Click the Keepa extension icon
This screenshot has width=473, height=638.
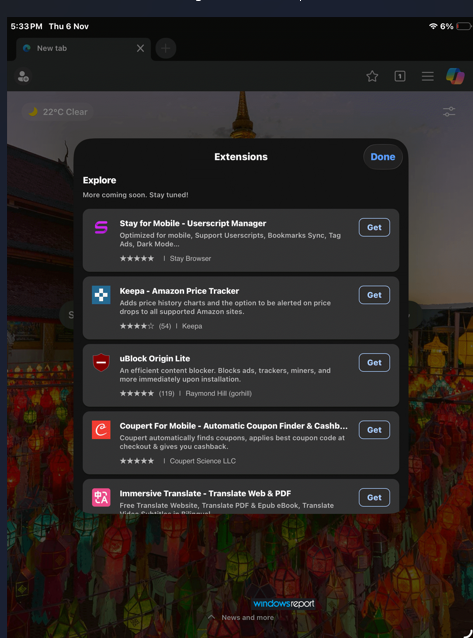pos(101,295)
